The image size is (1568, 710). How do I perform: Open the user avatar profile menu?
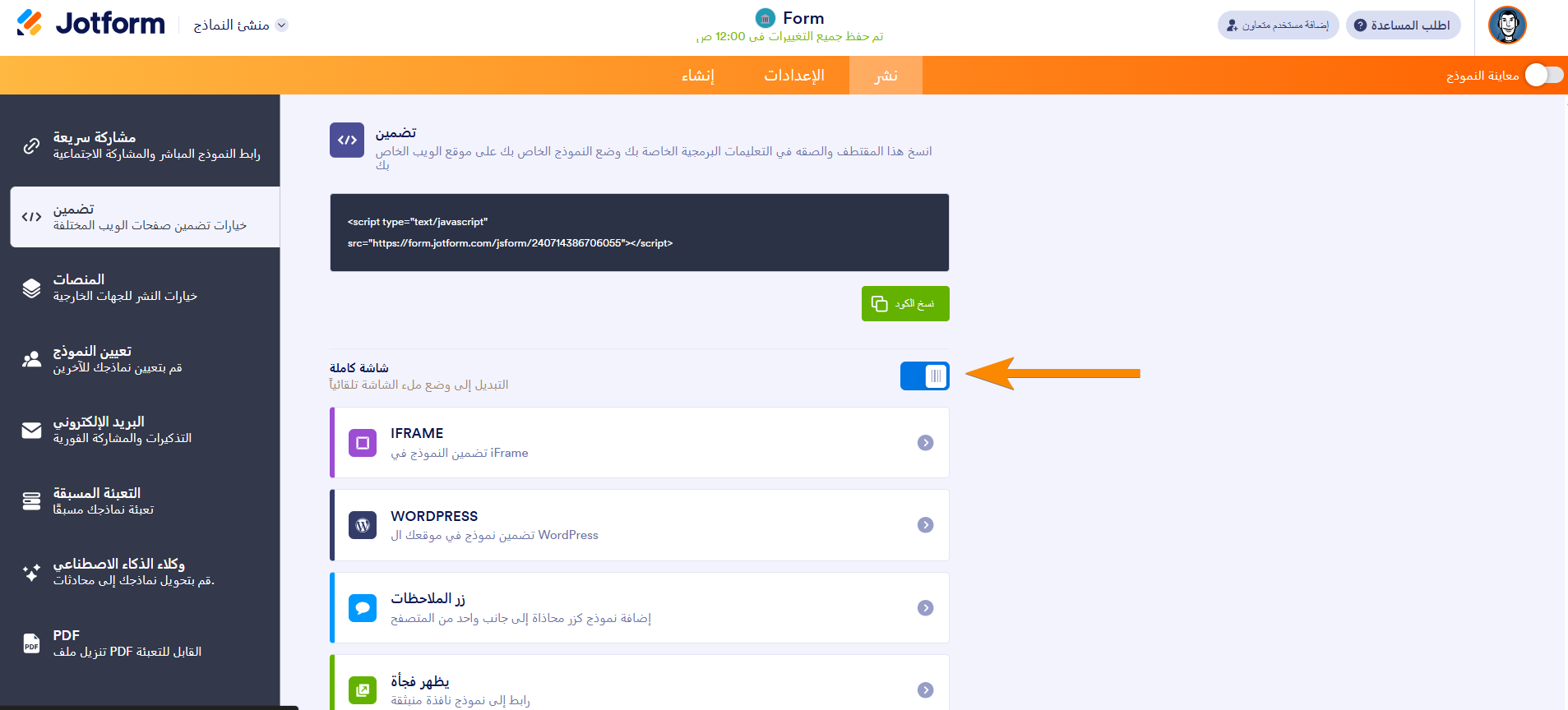tap(1506, 25)
